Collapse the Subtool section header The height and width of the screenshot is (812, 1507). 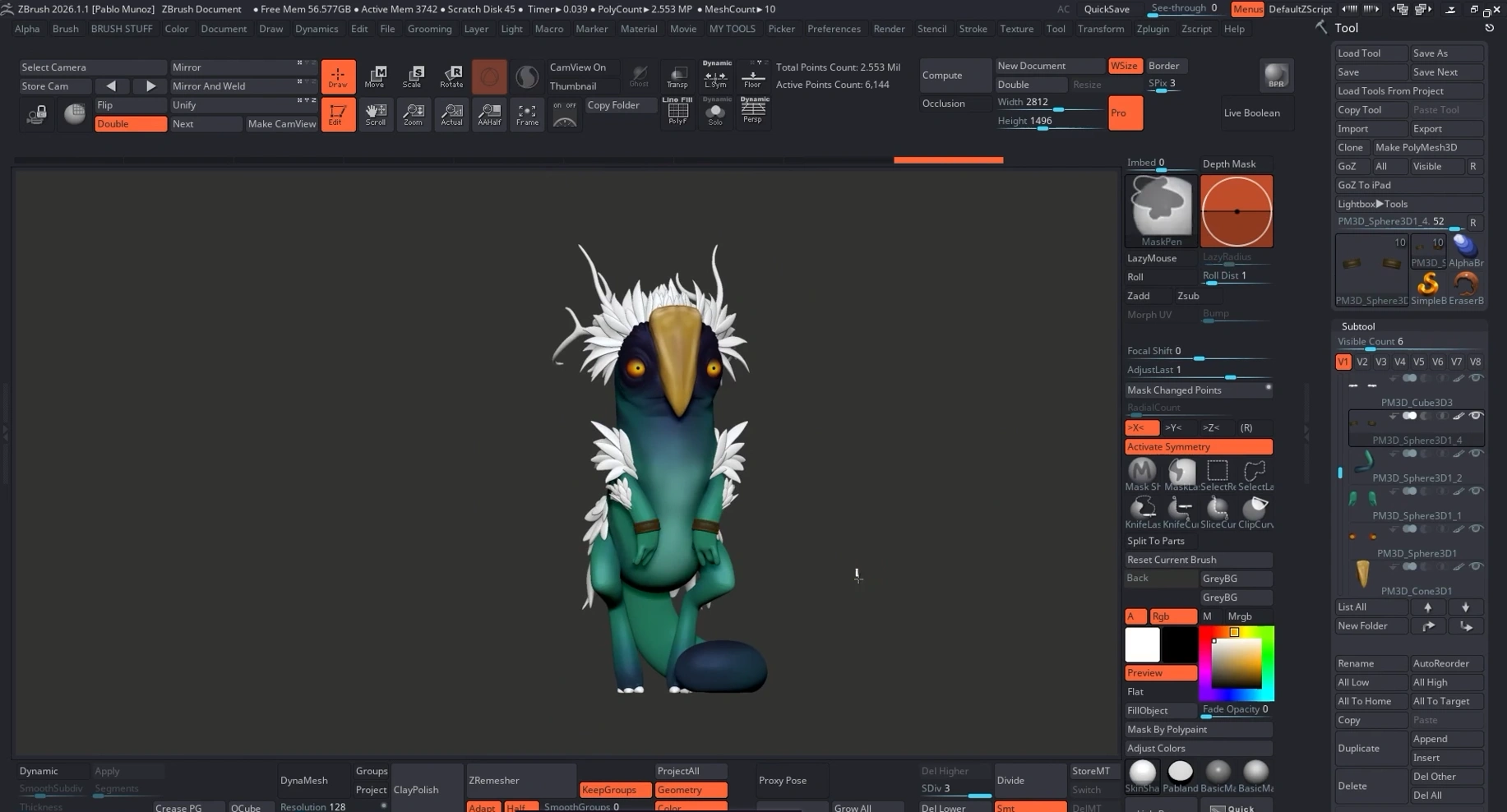1357,326
